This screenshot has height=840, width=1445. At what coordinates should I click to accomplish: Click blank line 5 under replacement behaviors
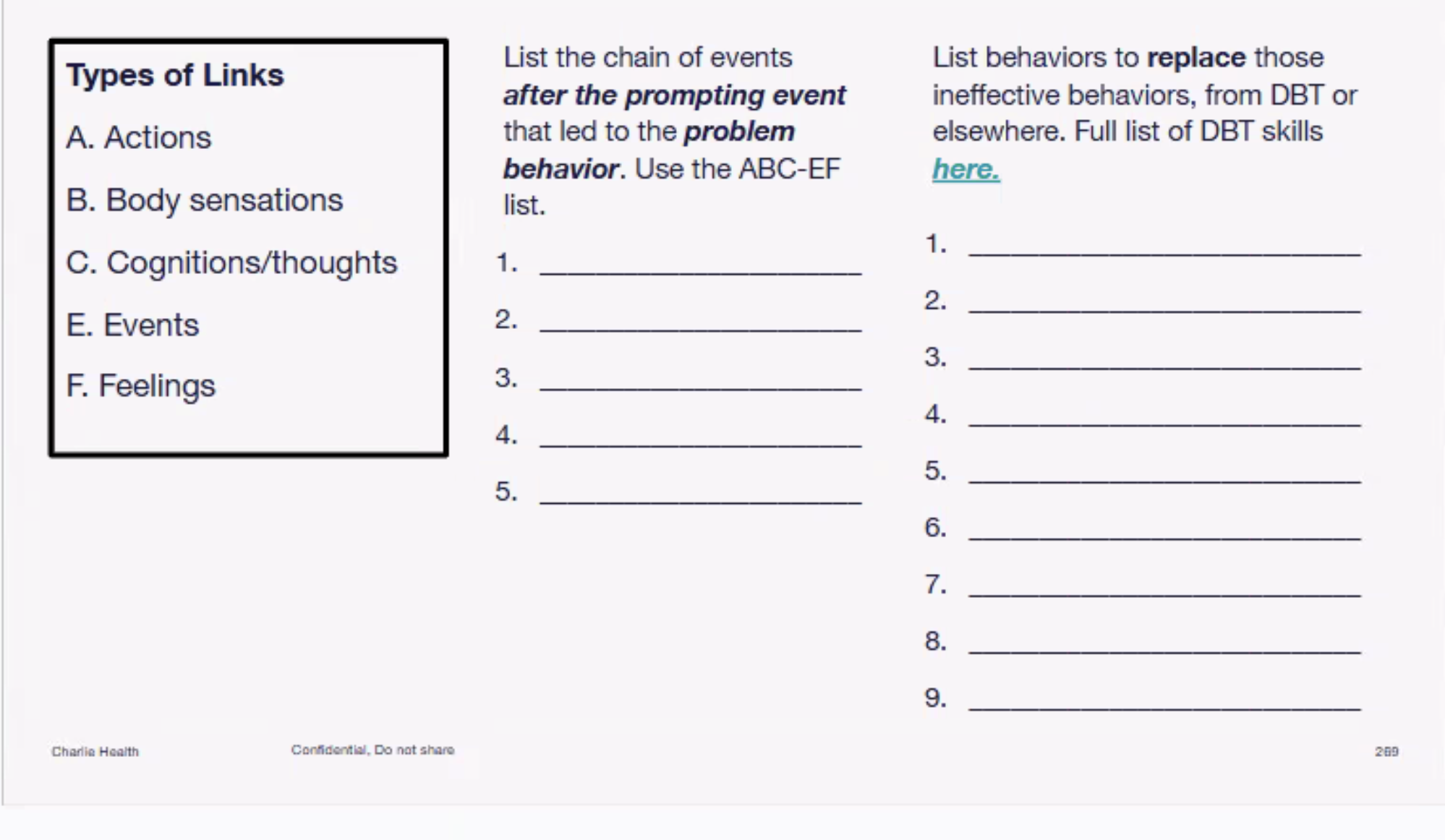[x=1164, y=473]
